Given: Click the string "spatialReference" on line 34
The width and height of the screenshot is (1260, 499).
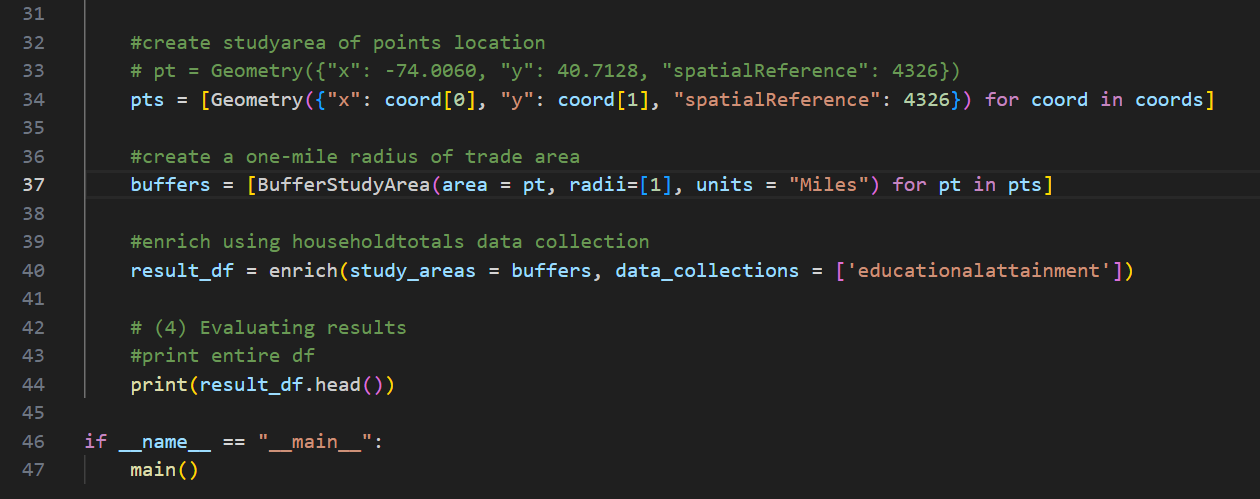Looking at the screenshot, I should click(x=776, y=100).
